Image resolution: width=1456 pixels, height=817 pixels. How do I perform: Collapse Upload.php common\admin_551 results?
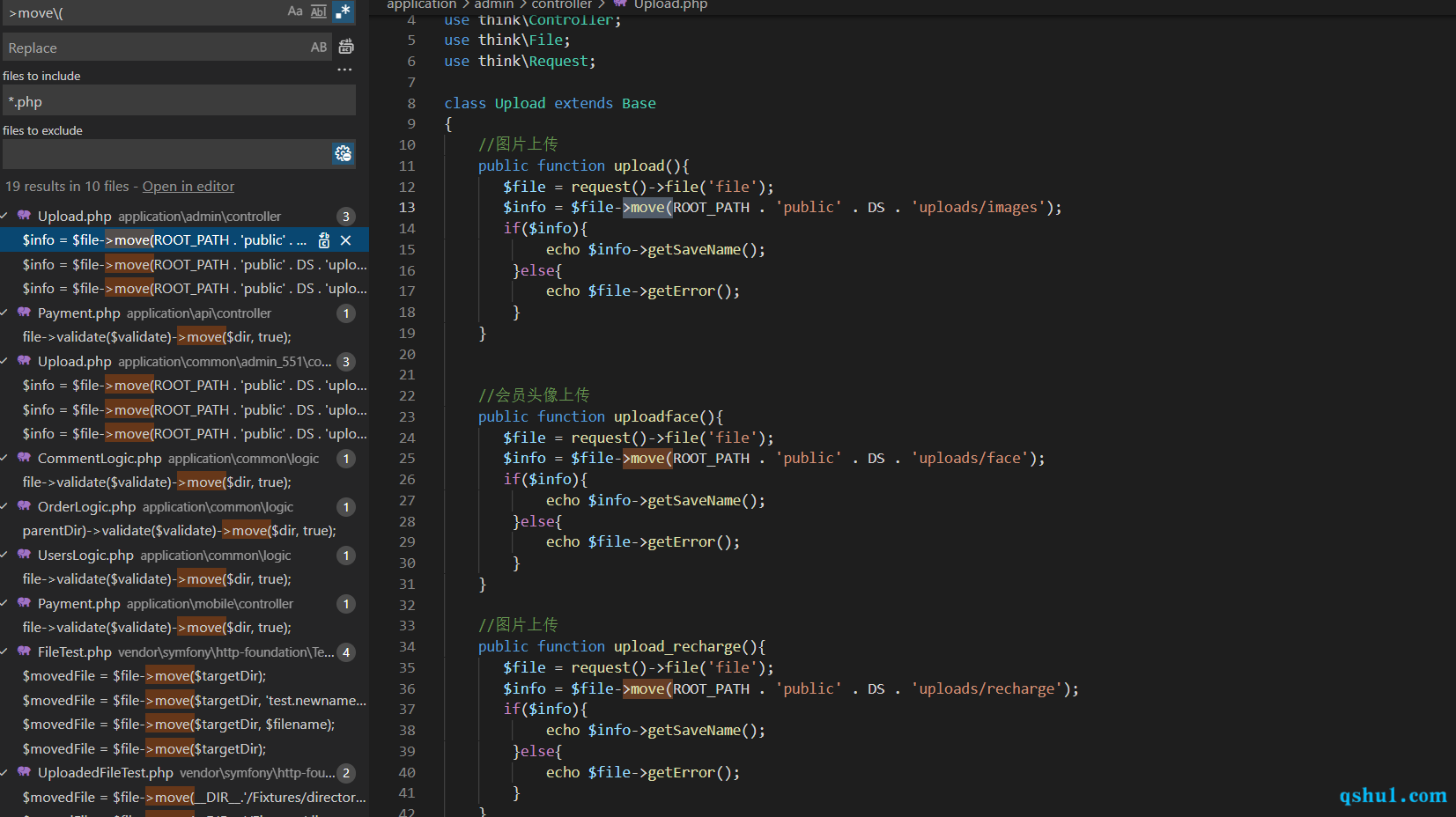point(5,361)
